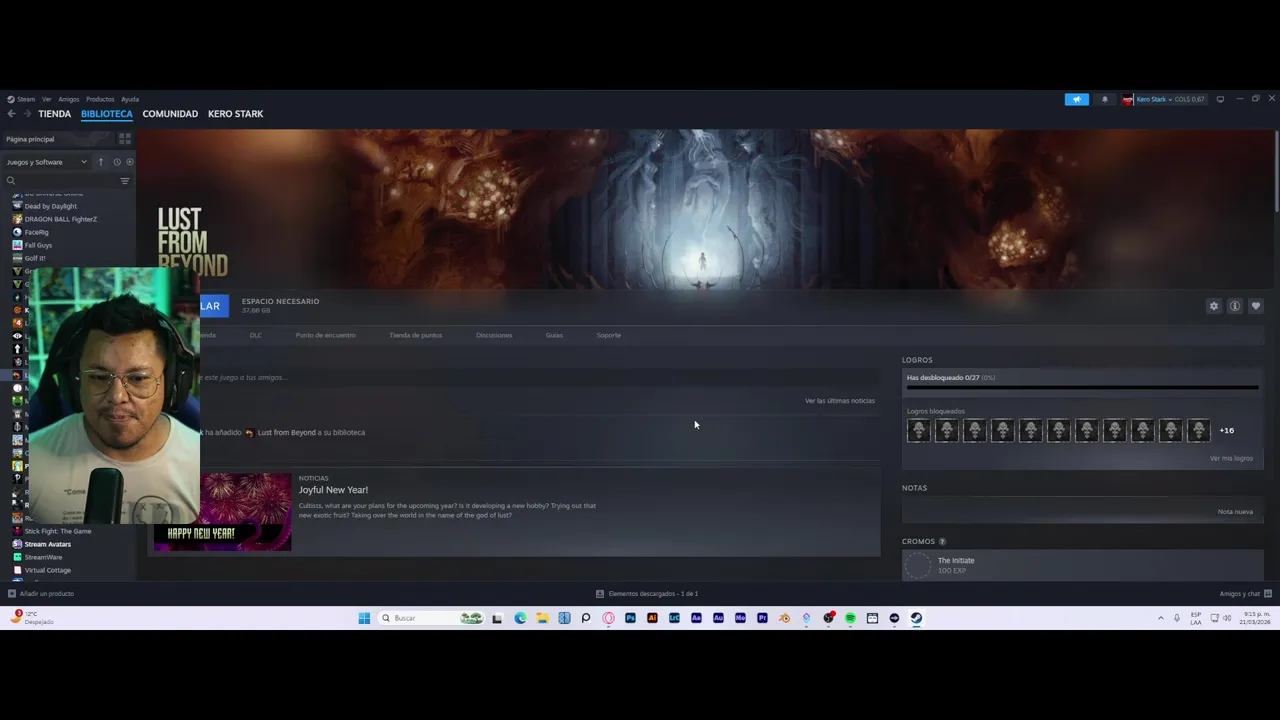Image resolution: width=1280 pixels, height=720 pixels.
Task: Expand Juegos y Software dropdown
Action: point(47,162)
